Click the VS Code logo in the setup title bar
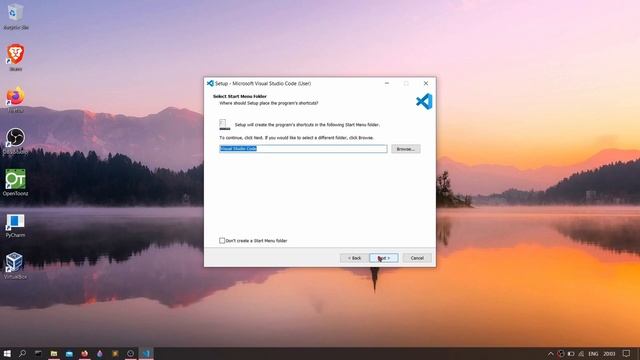Screen dimensions: 640x360 [210, 83]
